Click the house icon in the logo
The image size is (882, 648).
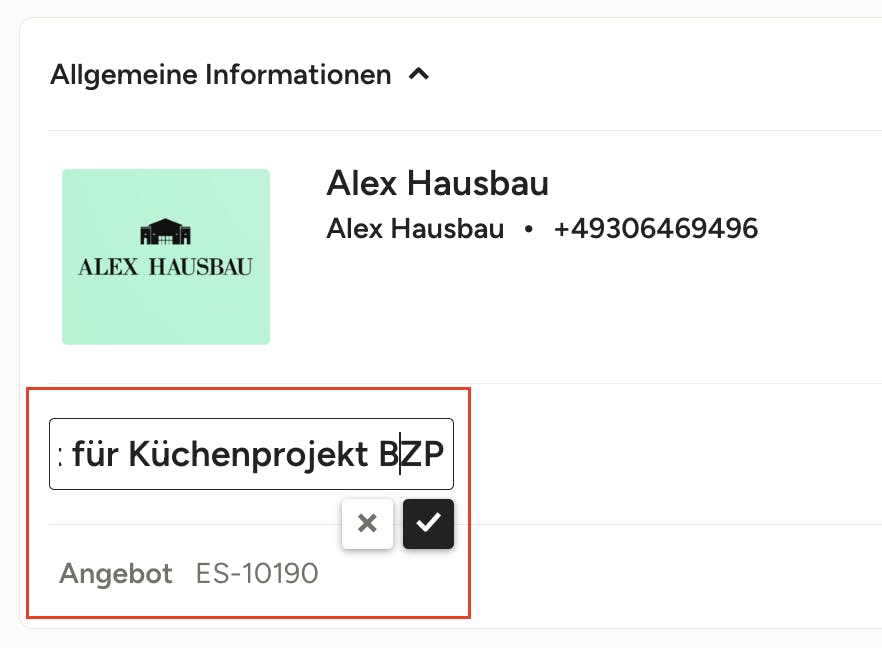click(165, 233)
